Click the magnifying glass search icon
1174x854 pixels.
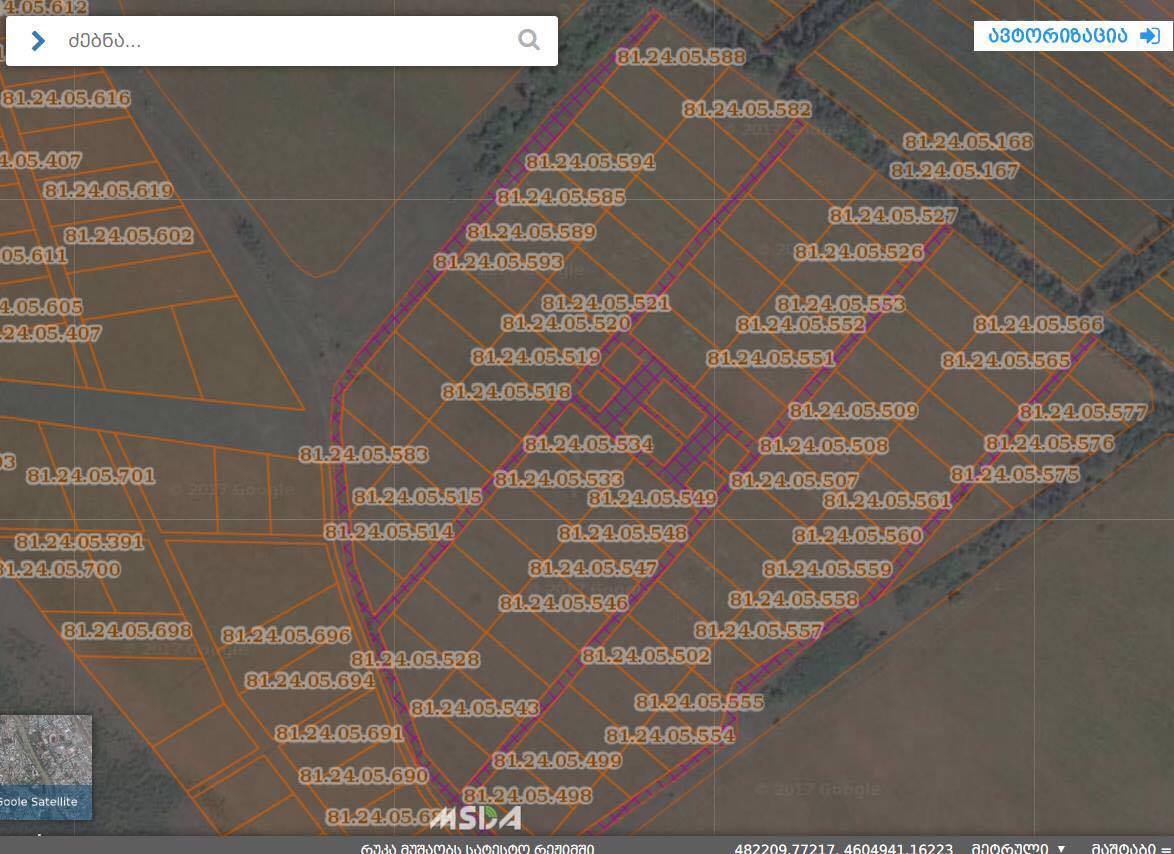tap(529, 40)
